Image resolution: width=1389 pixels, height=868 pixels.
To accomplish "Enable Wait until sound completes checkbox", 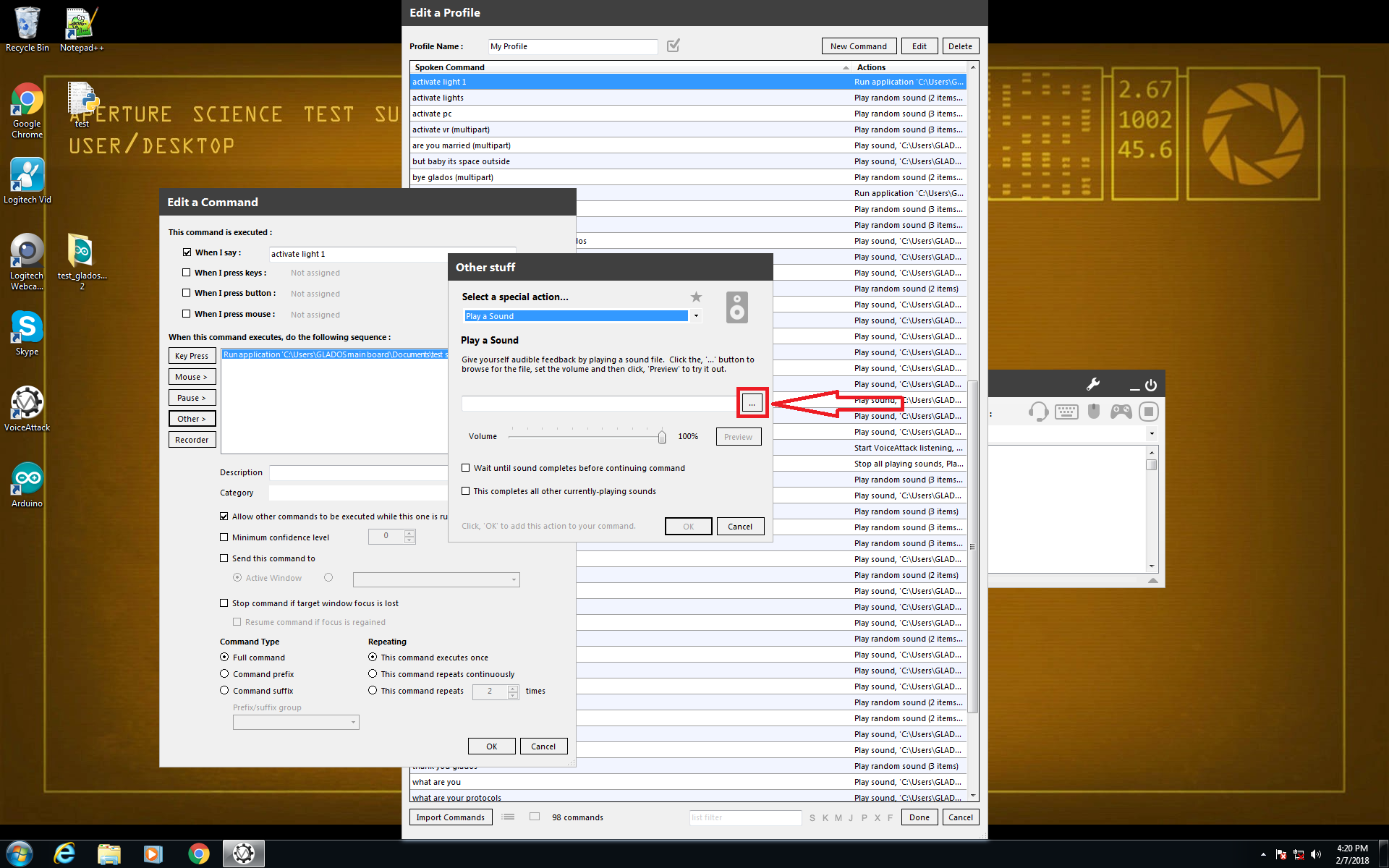I will (x=466, y=468).
